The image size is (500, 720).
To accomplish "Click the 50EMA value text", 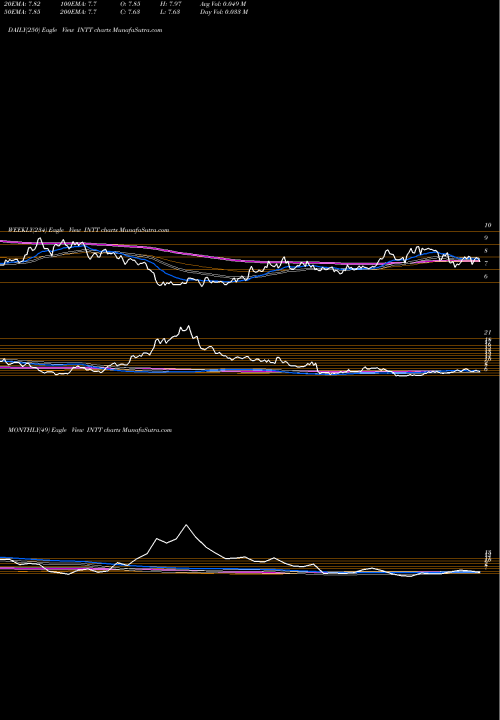I will [21, 12].
